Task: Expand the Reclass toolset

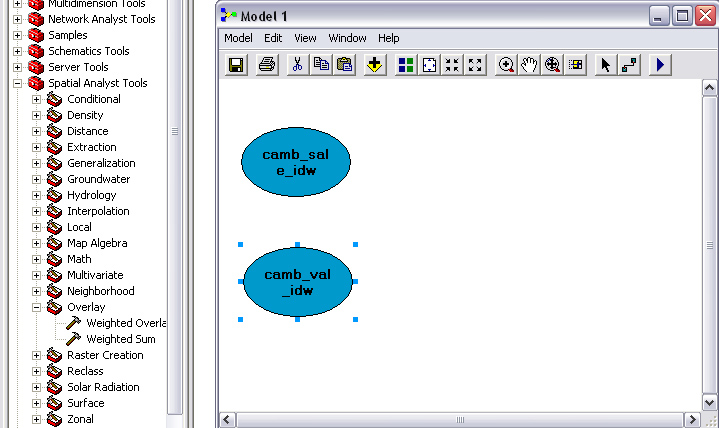Action: tap(36, 371)
